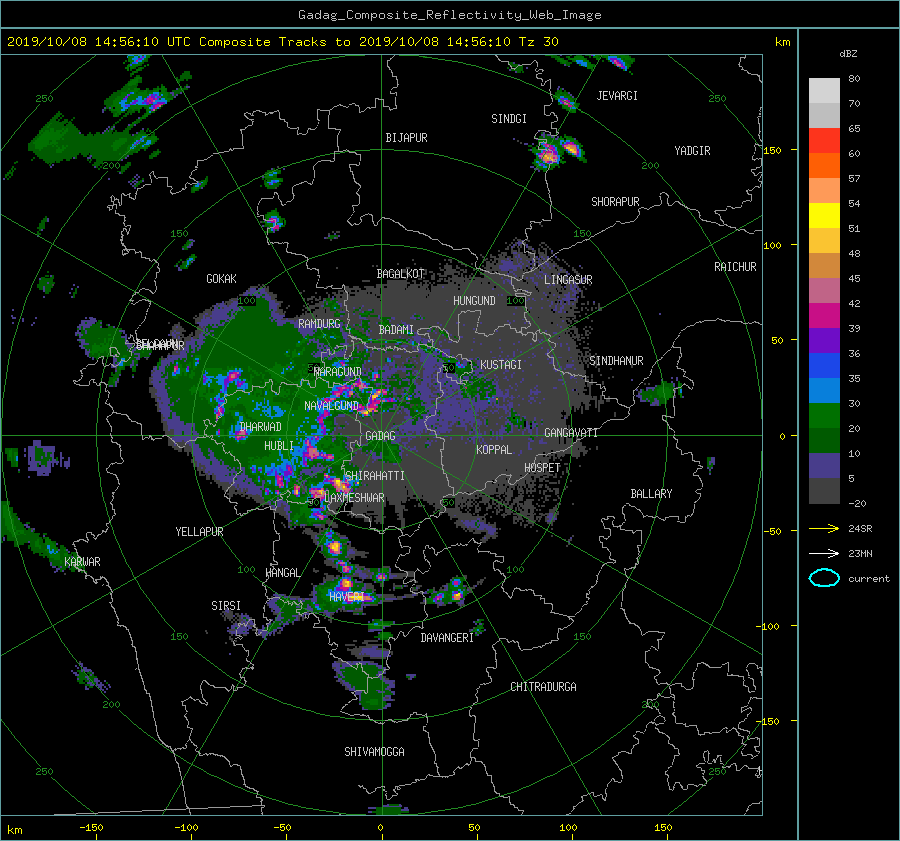Click the HOSPET city label

tap(542, 468)
